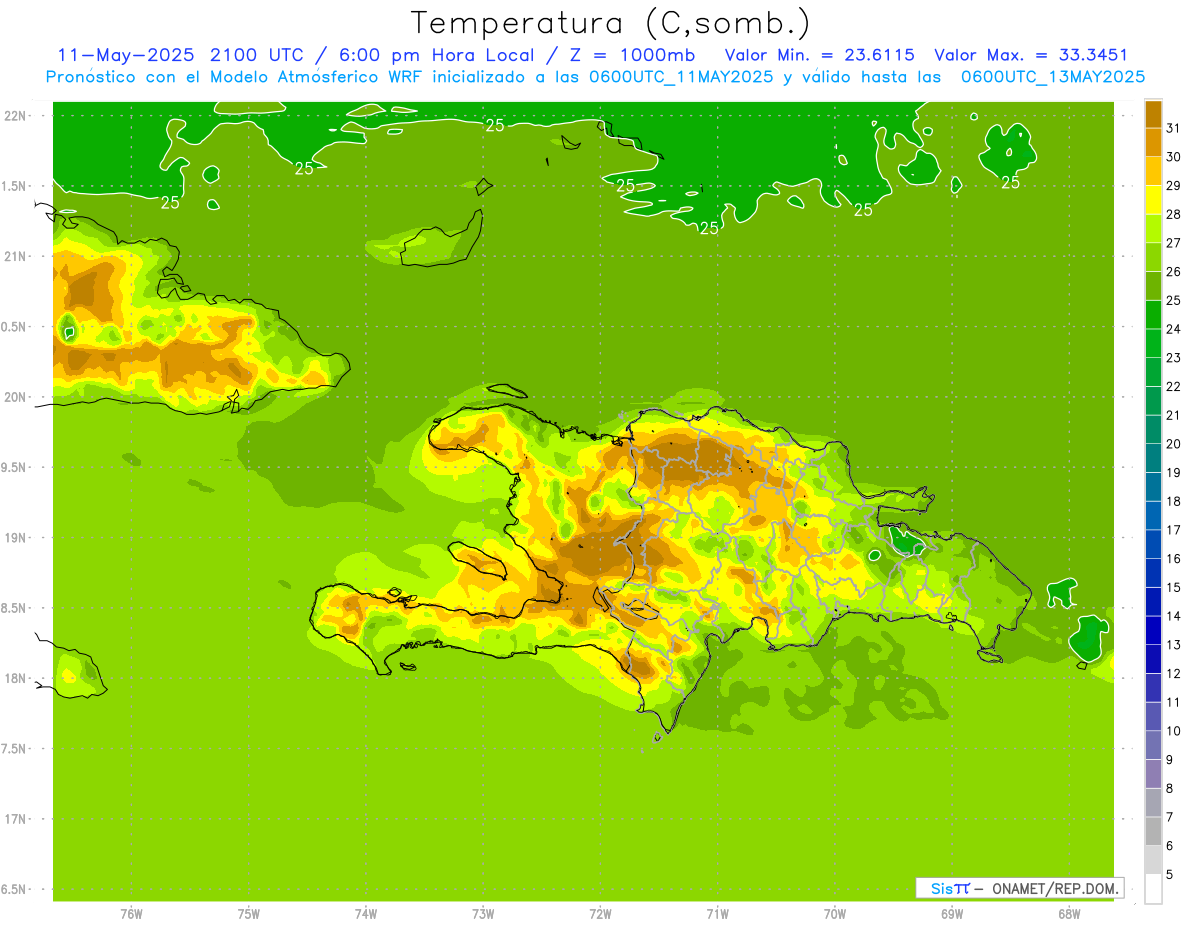Click the legend value '8'
Image resolution: width=1200 pixels, height=927 pixels.
(1170, 788)
